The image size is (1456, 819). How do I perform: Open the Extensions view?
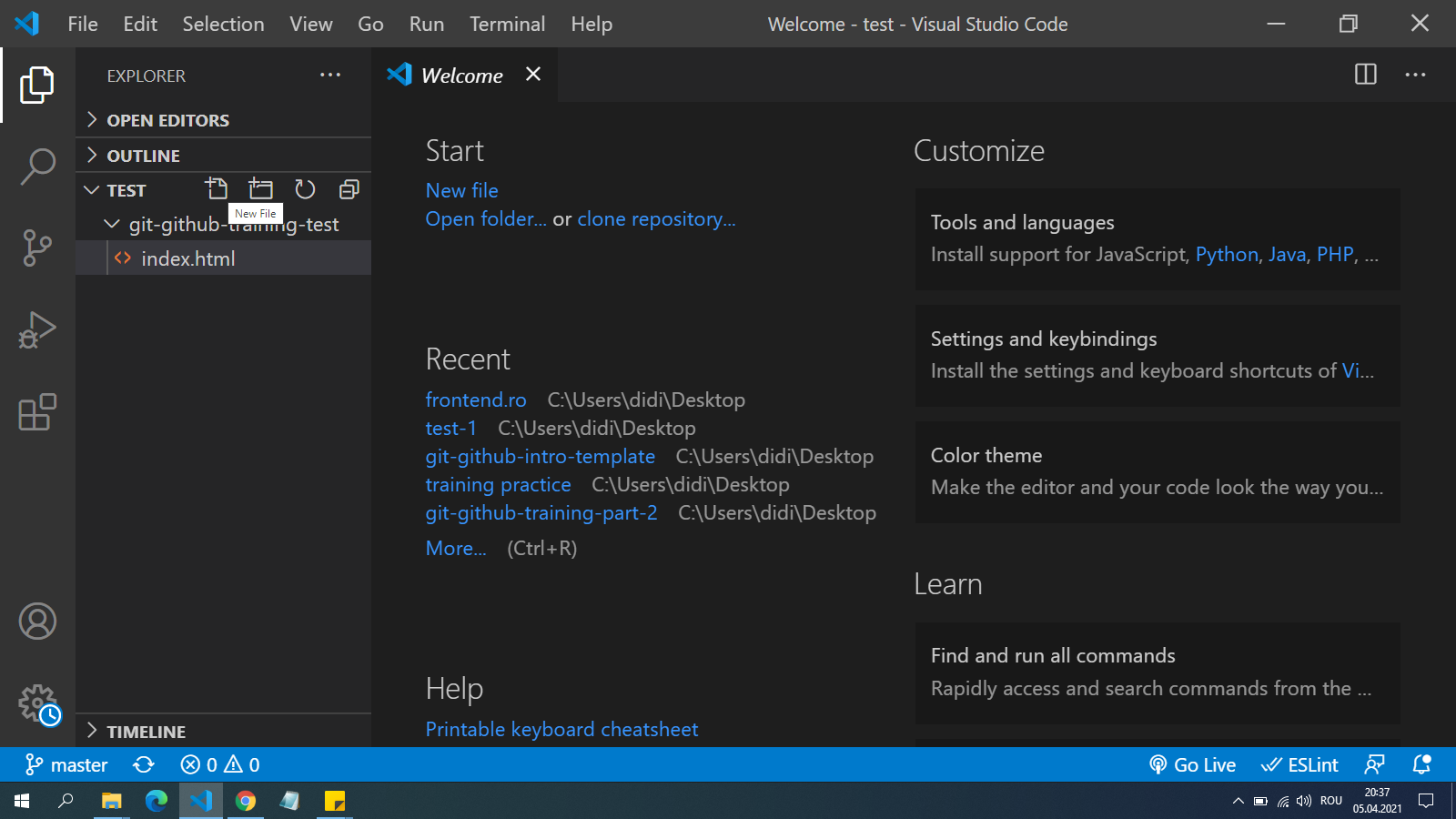pyautogui.click(x=37, y=412)
